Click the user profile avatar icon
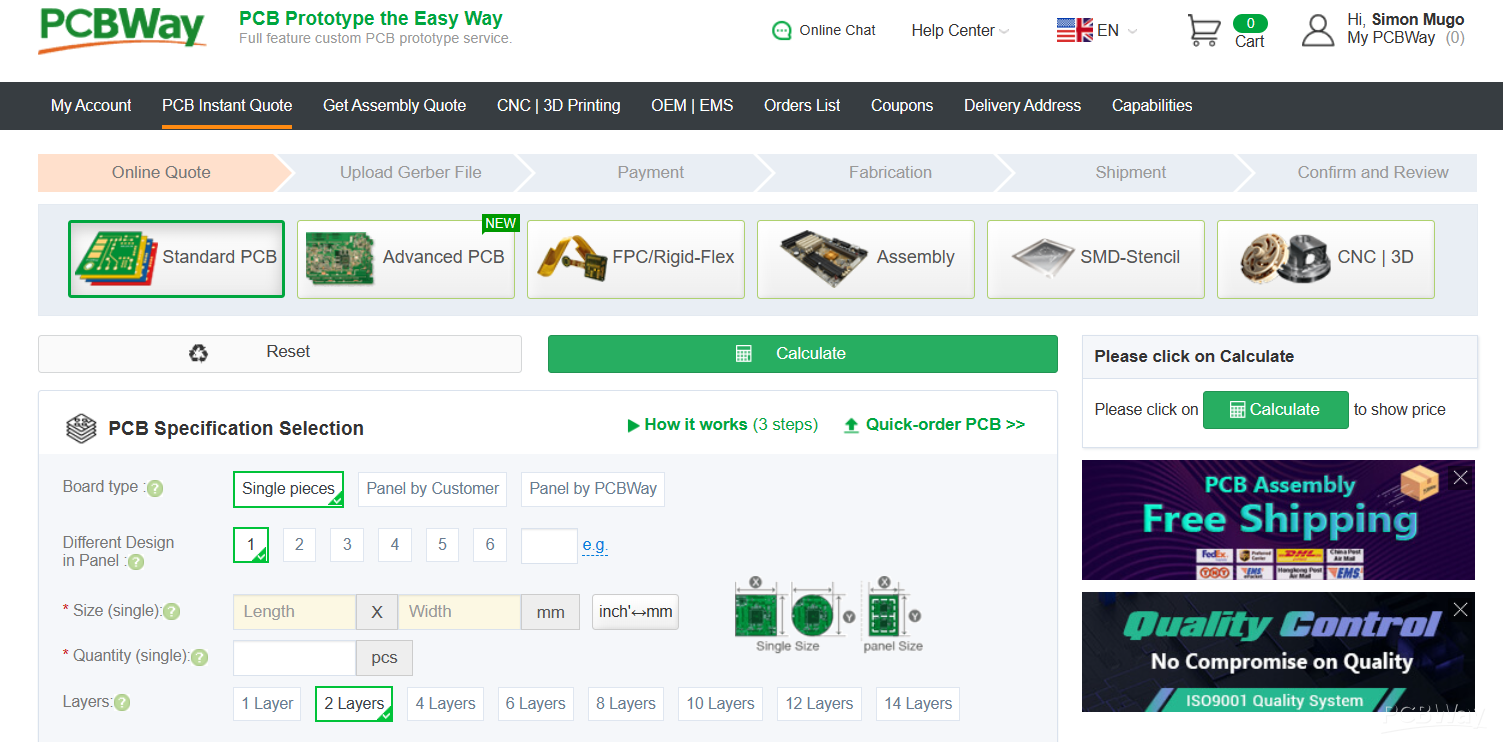This screenshot has width=1503, height=742. [1318, 30]
